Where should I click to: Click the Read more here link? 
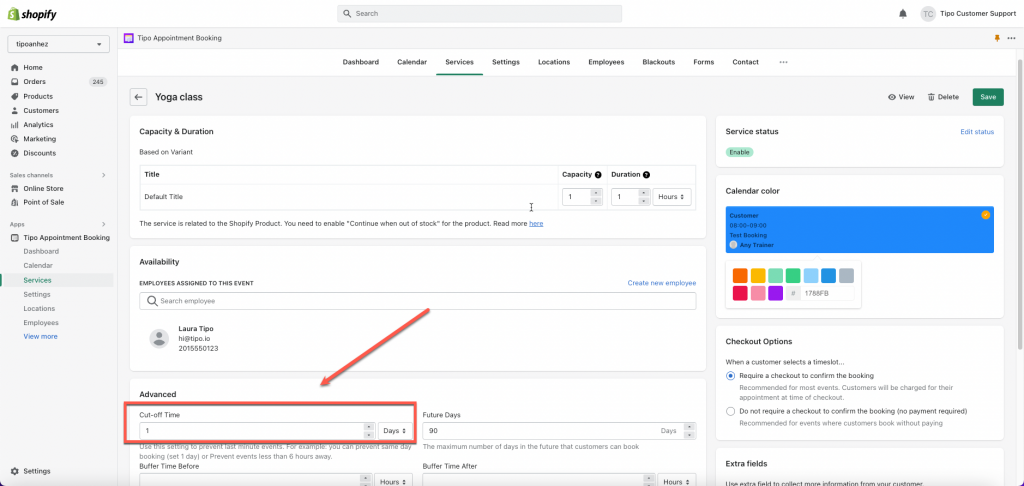(x=536, y=223)
